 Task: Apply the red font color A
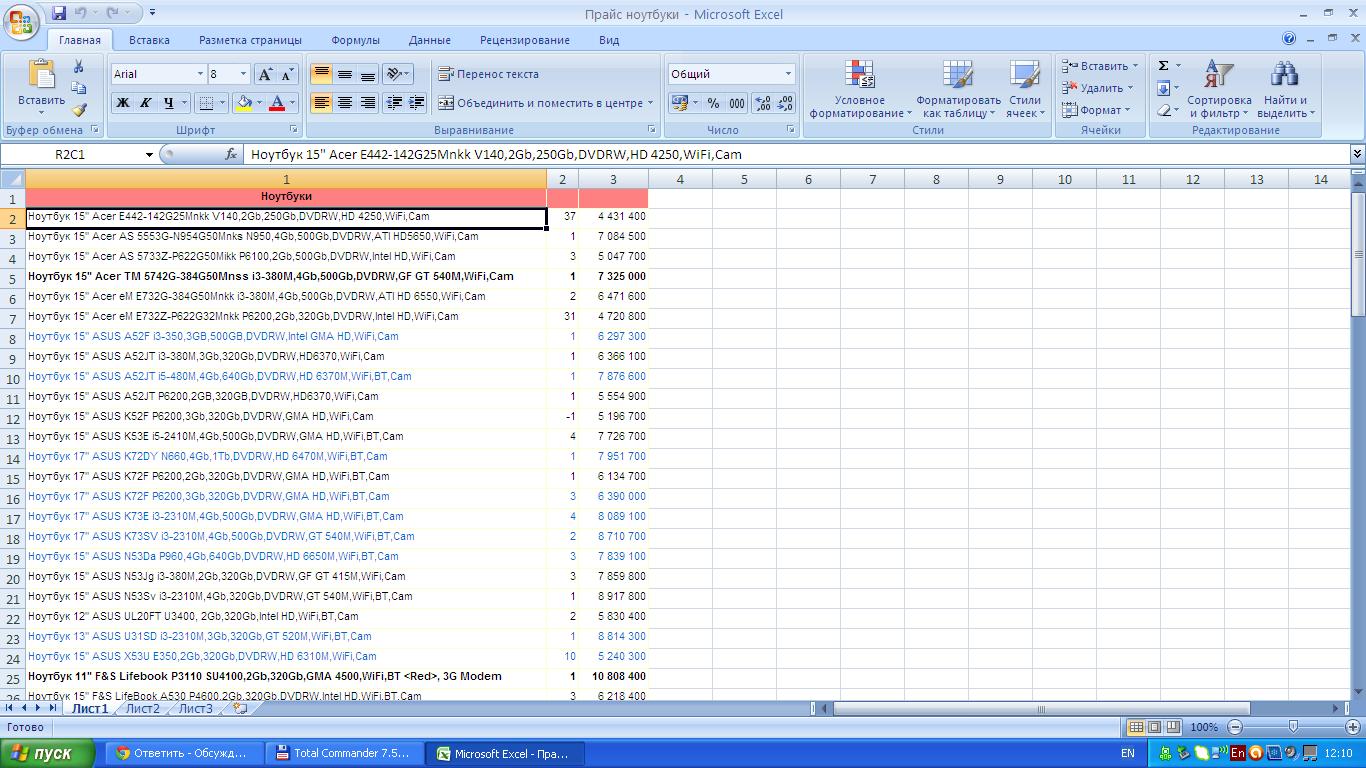[x=277, y=103]
